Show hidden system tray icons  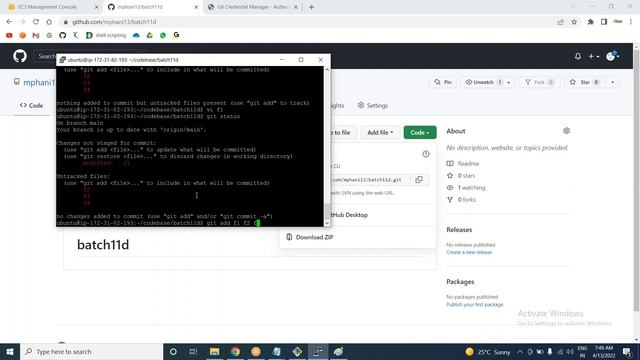520,352
